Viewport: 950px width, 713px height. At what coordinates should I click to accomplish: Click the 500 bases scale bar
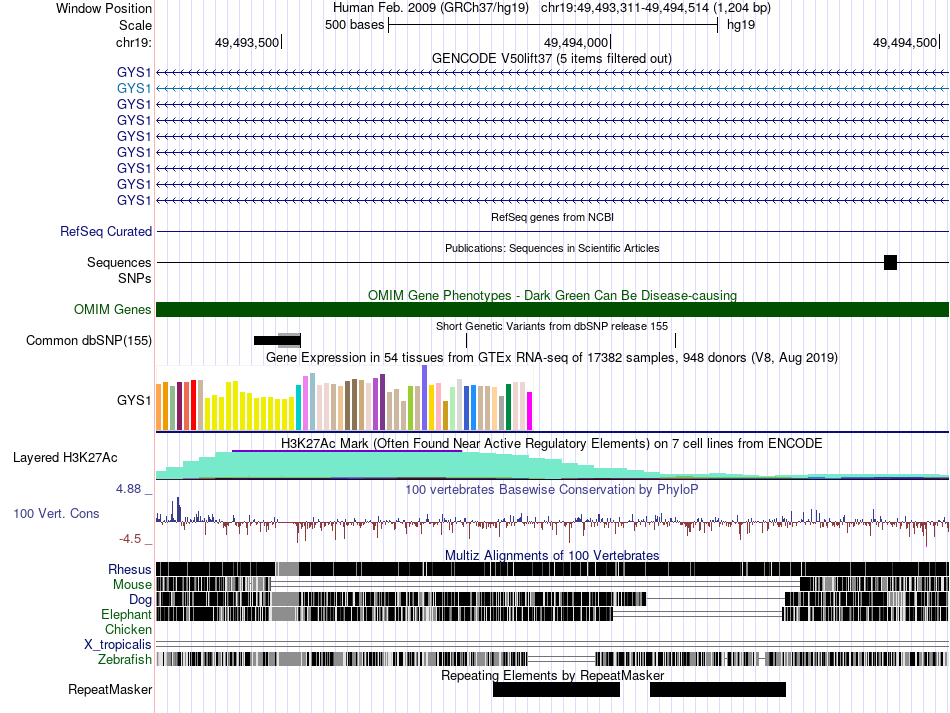click(x=553, y=25)
